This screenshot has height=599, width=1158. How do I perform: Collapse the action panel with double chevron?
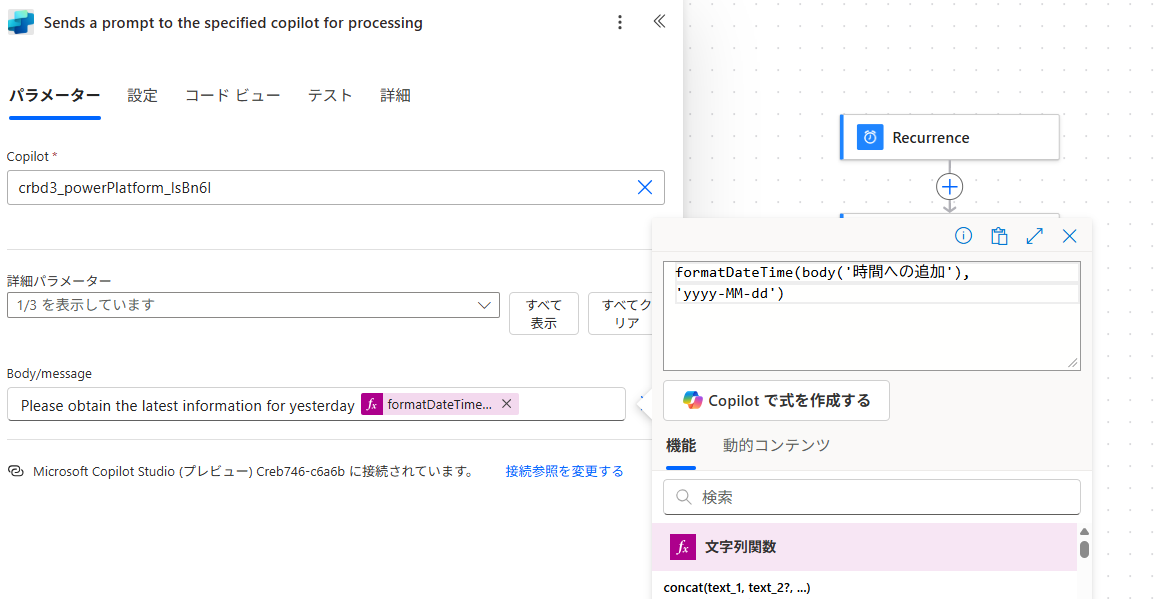[x=659, y=21]
